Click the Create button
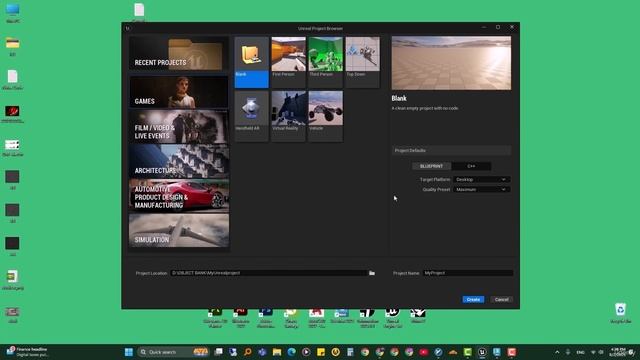The image size is (640, 360). click(473, 300)
